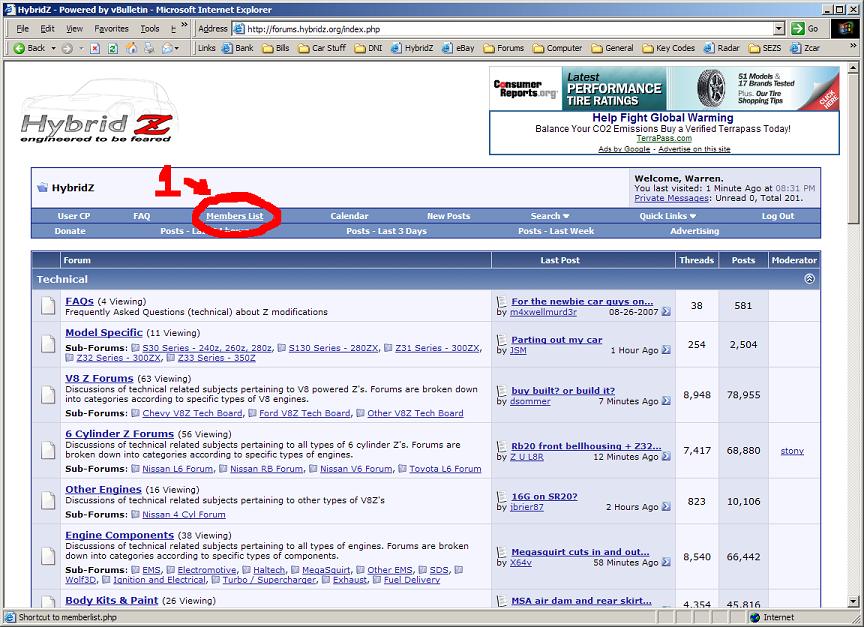The height and width of the screenshot is (627, 864).
Task: Go to last post in FAQs forum
Action: click(666, 312)
